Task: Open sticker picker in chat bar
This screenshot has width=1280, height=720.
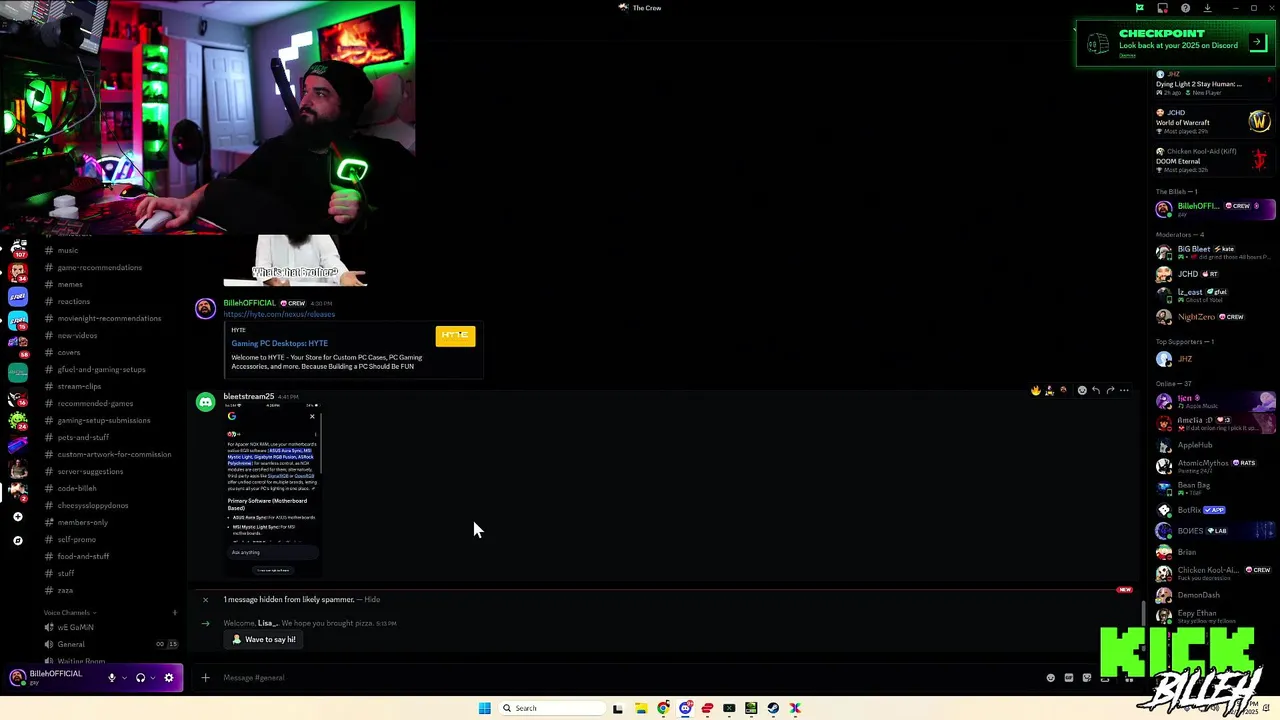Action: coord(1087,677)
